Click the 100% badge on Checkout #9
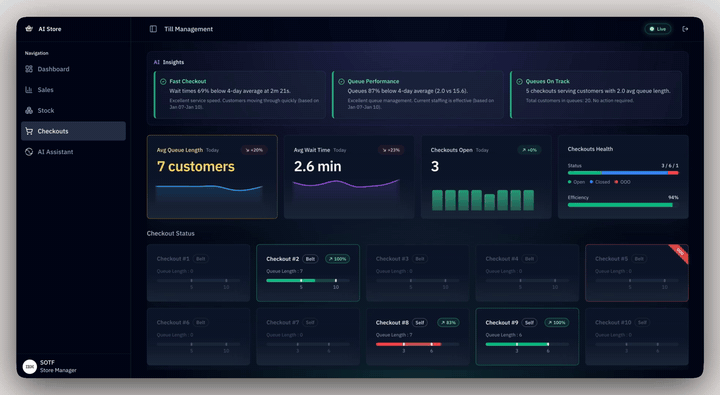 557,322
